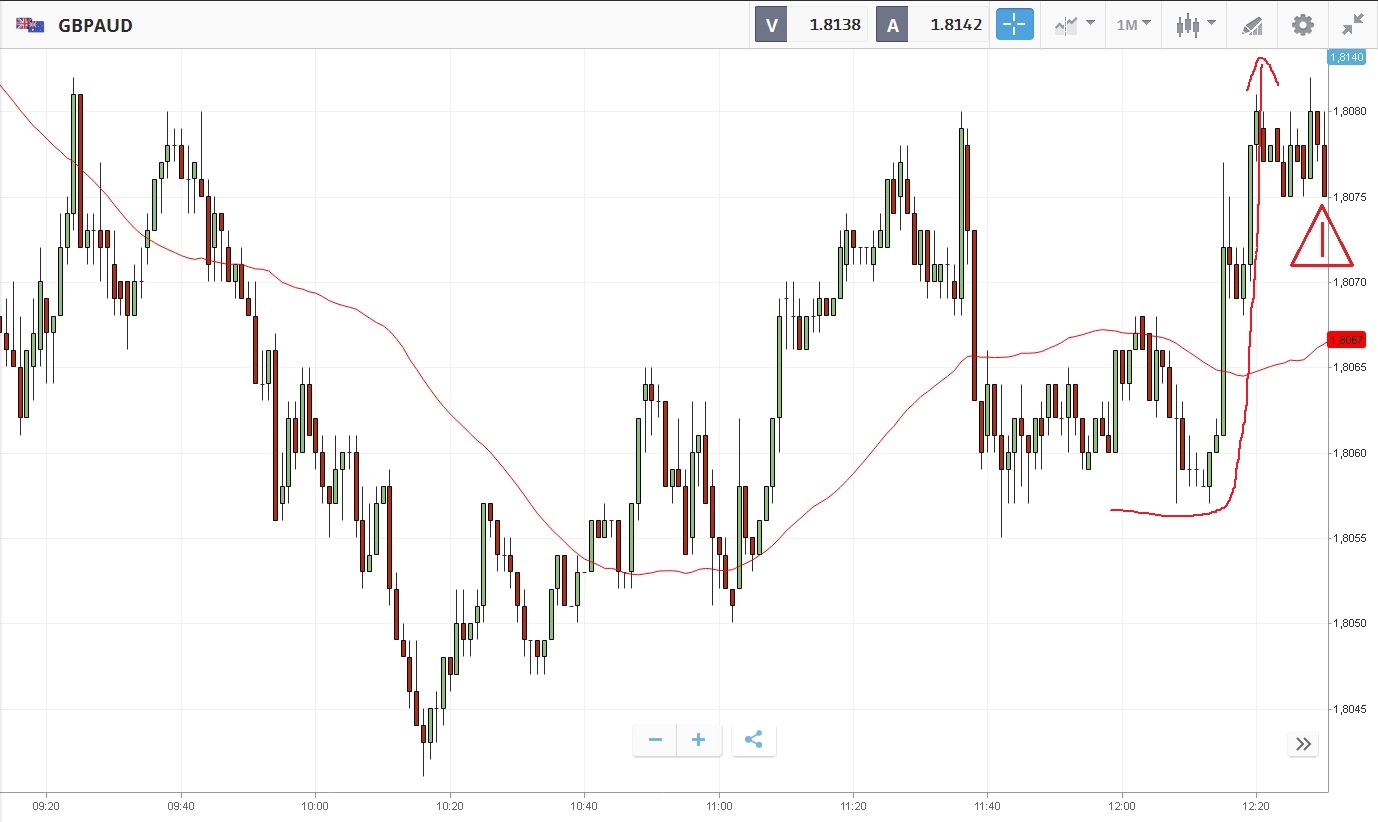The width and height of the screenshot is (1378, 822).
Task: Toggle the crosshair cursor tool
Action: click(x=1014, y=25)
